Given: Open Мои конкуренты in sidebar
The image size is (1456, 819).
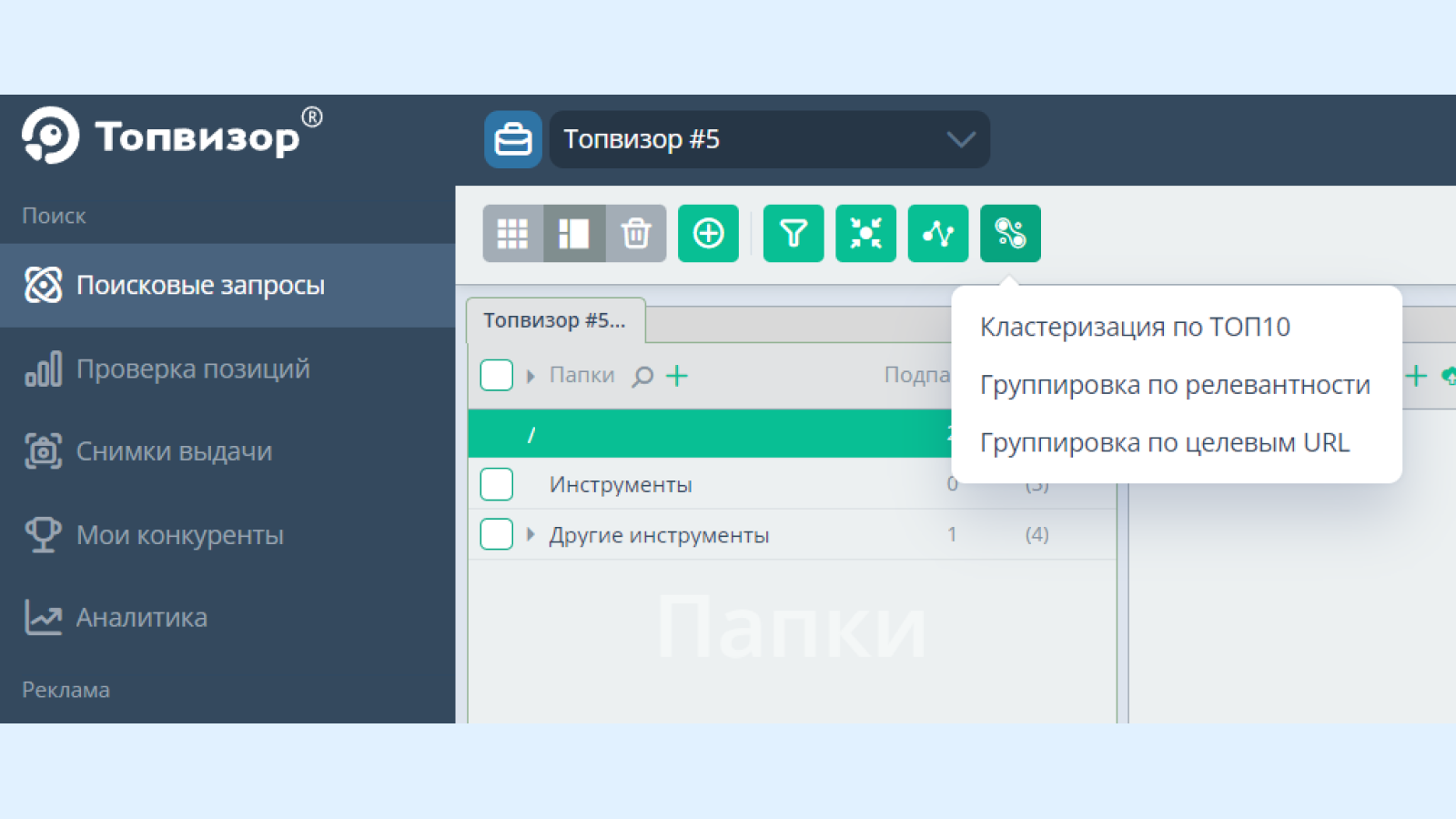Looking at the screenshot, I should point(227,534).
